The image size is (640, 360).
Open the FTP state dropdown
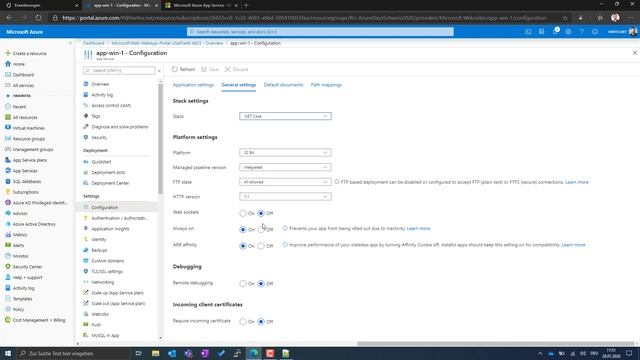(285, 182)
